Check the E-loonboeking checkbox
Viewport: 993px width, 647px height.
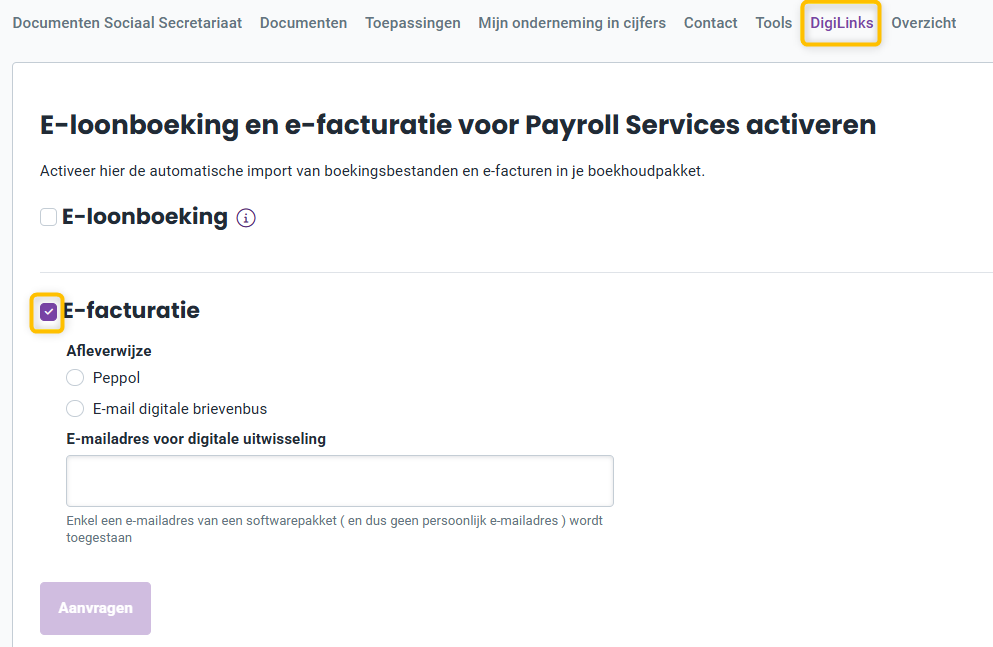pos(48,216)
